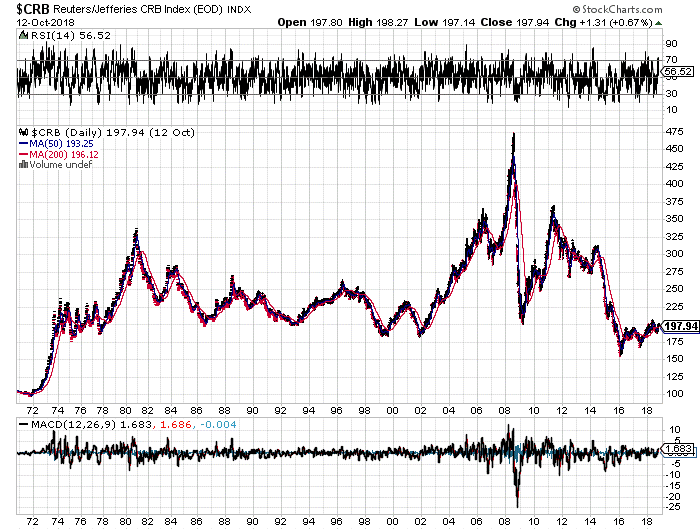Screen dimensions: 700x530
Task: Click the $CRB ticker symbol title
Action: point(33,9)
